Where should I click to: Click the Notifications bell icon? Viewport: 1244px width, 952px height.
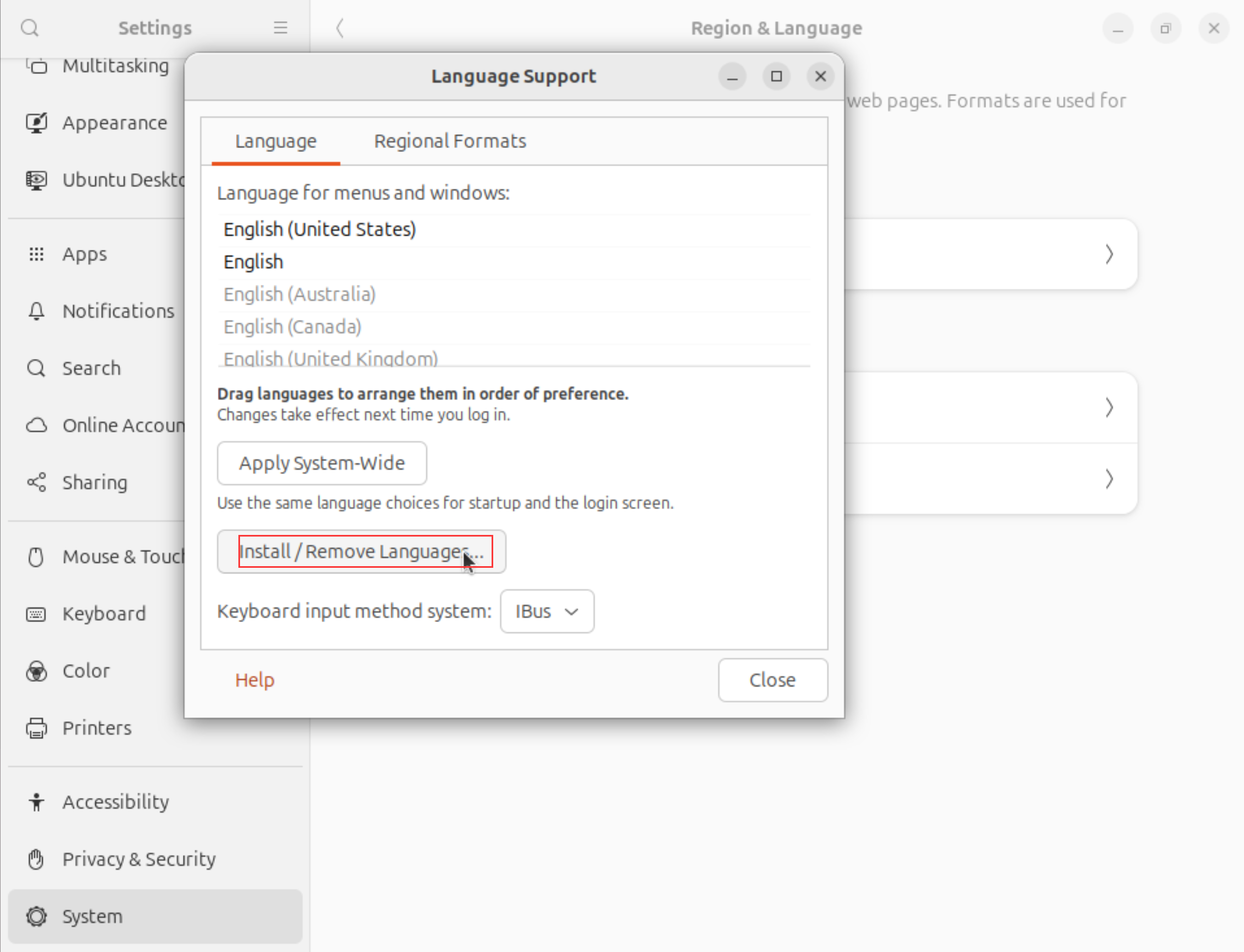click(36, 311)
